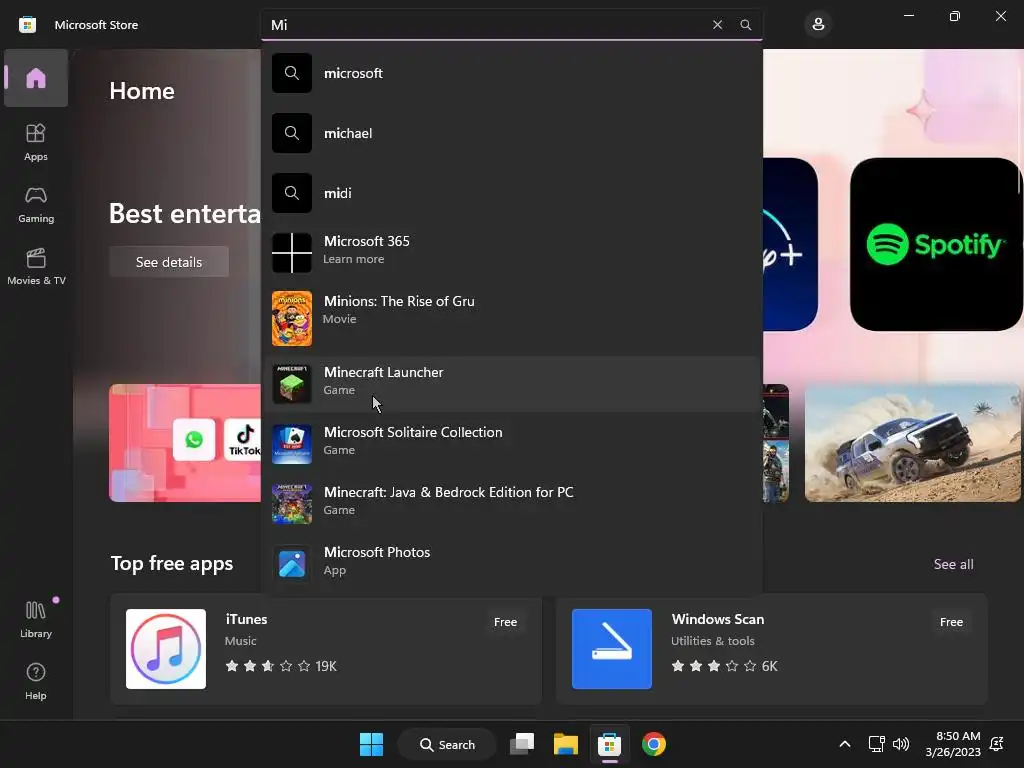Screen dimensions: 1024x768
Task: Choose Microsoft Photos app suggestion
Action: [511, 562]
